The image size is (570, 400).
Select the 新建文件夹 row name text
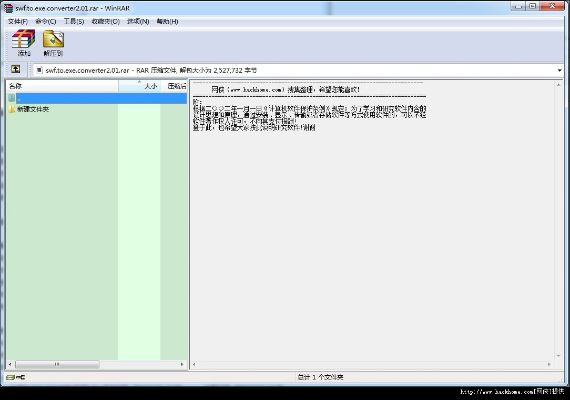tap(33, 109)
